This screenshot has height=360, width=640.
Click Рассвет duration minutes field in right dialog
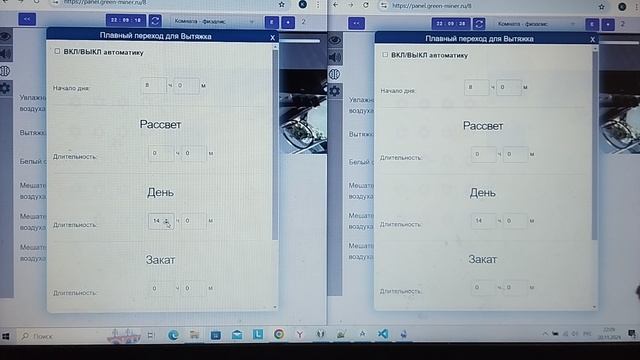516,155
